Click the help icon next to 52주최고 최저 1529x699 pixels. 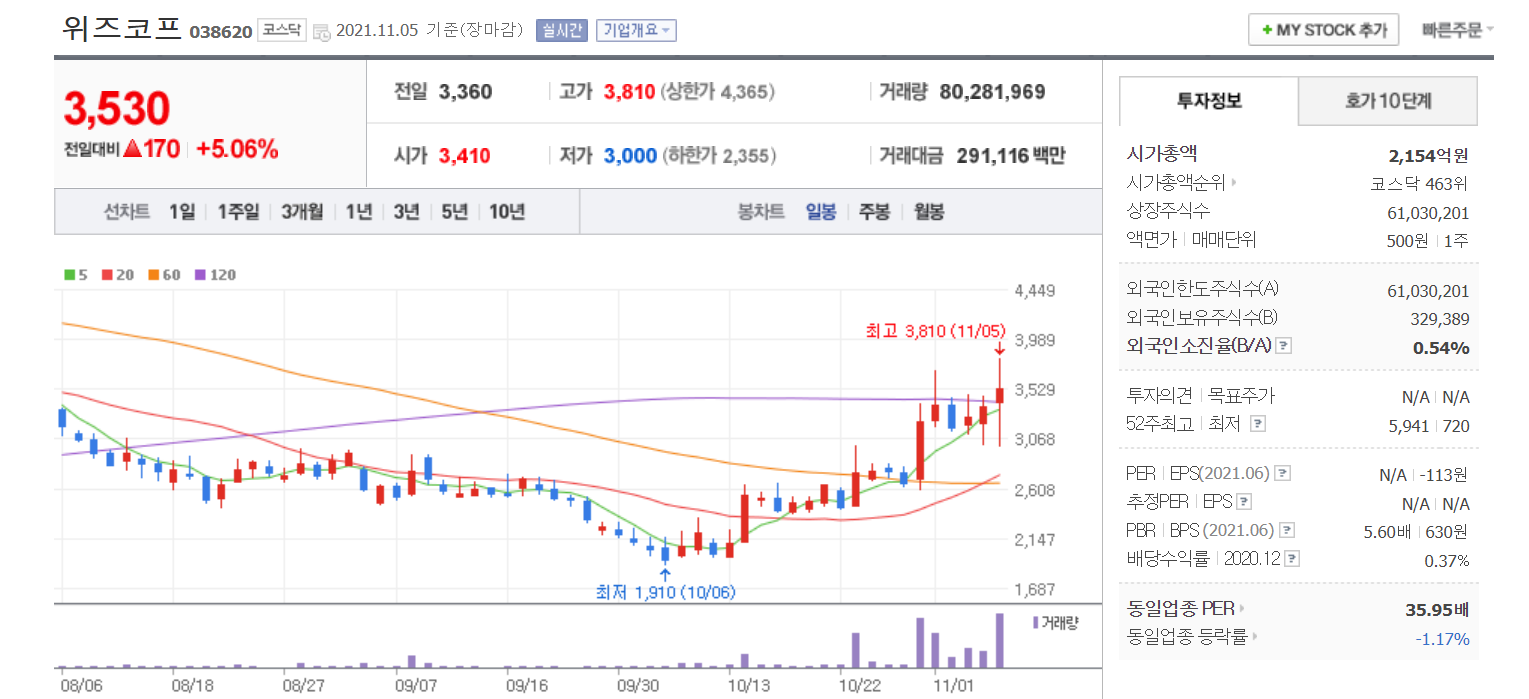click(1258, 424)
